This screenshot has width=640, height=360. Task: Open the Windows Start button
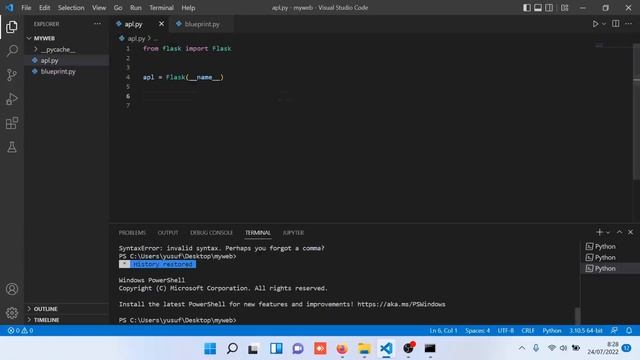210,349
